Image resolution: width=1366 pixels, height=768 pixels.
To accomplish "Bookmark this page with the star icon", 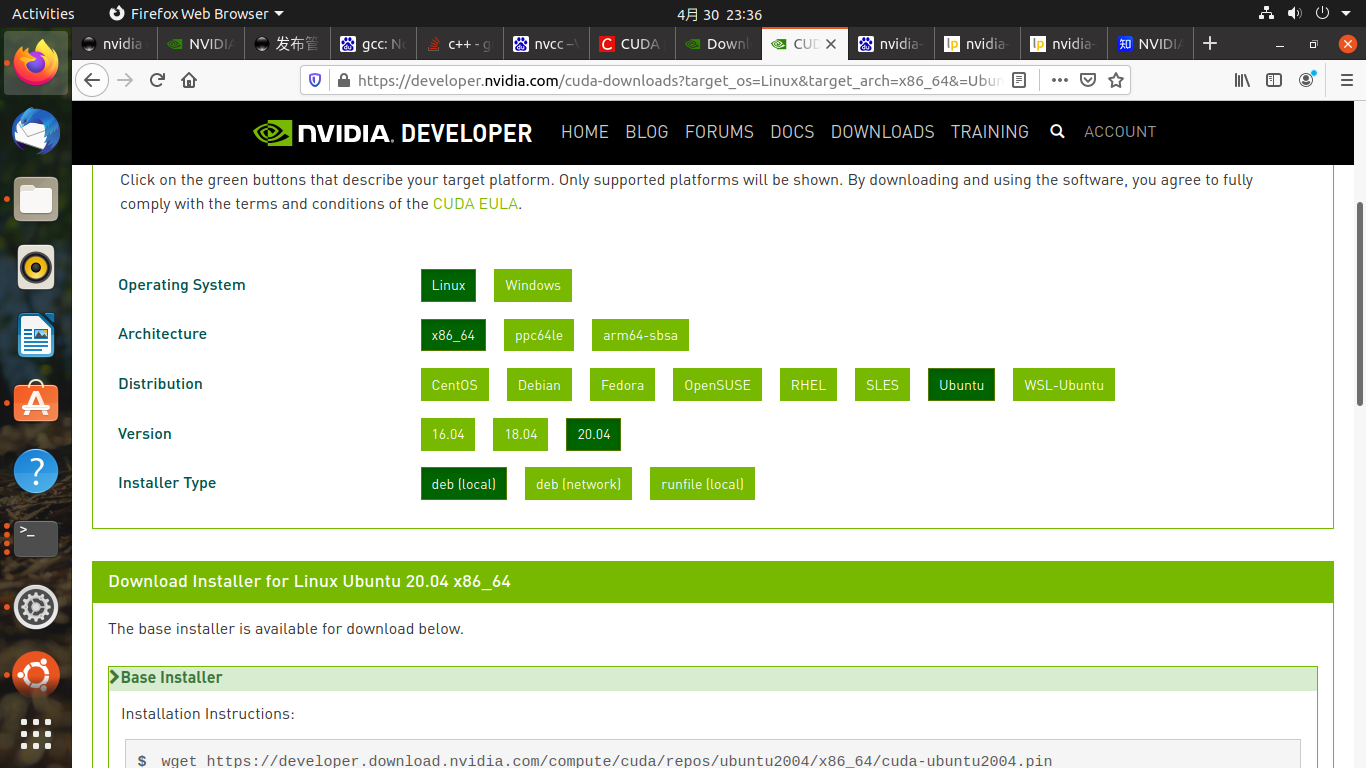I will pos(1116,81).
